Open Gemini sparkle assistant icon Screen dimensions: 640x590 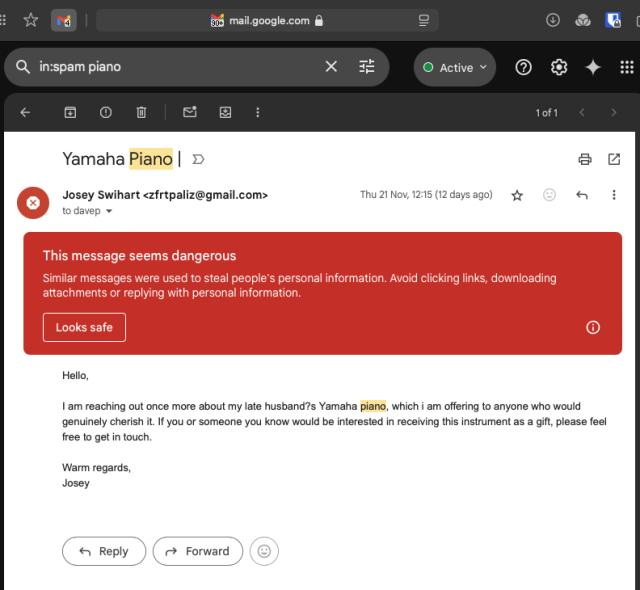(593, 67)
